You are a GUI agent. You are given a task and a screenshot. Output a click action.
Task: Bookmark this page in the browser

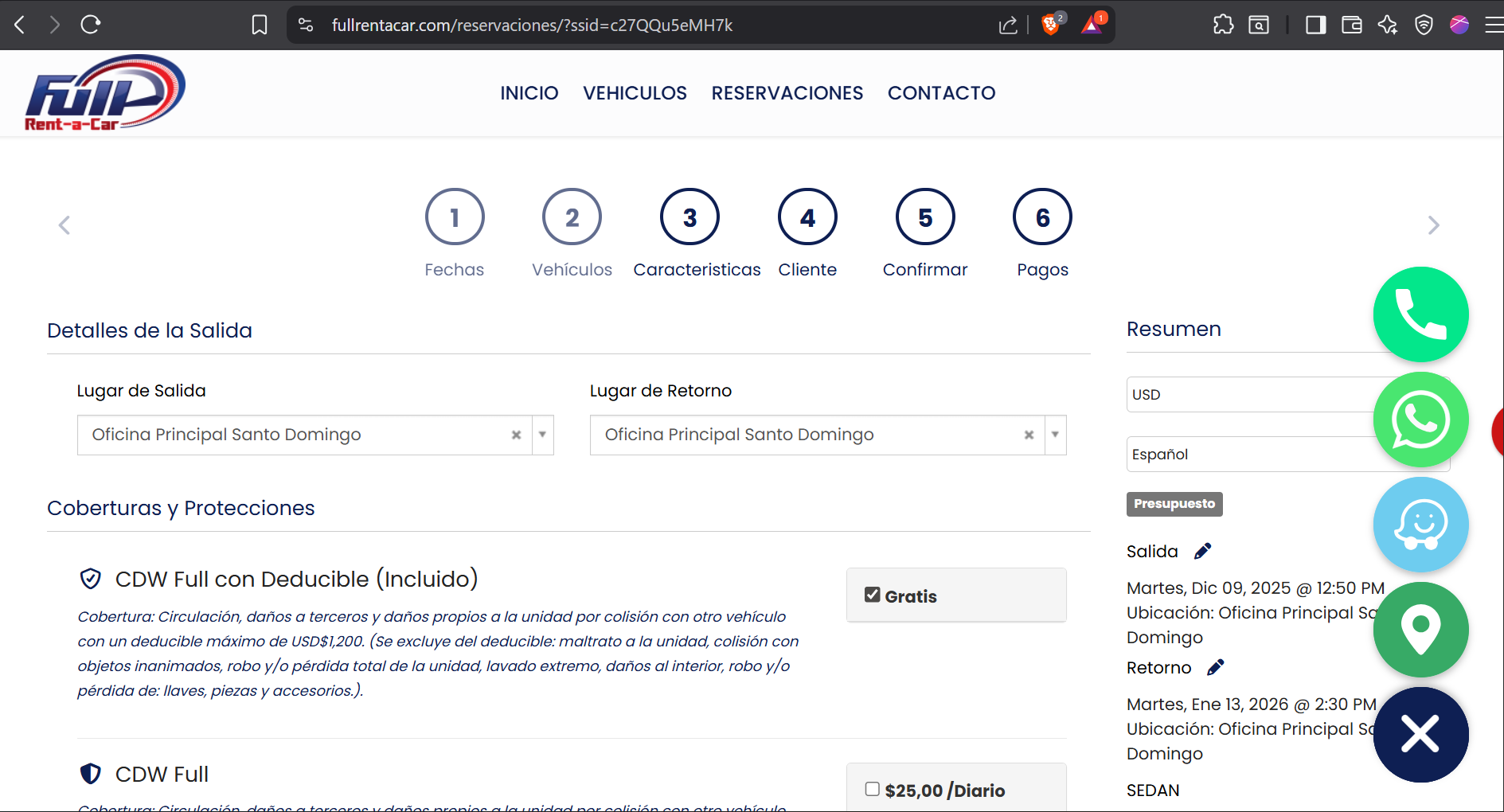(260, 25)
